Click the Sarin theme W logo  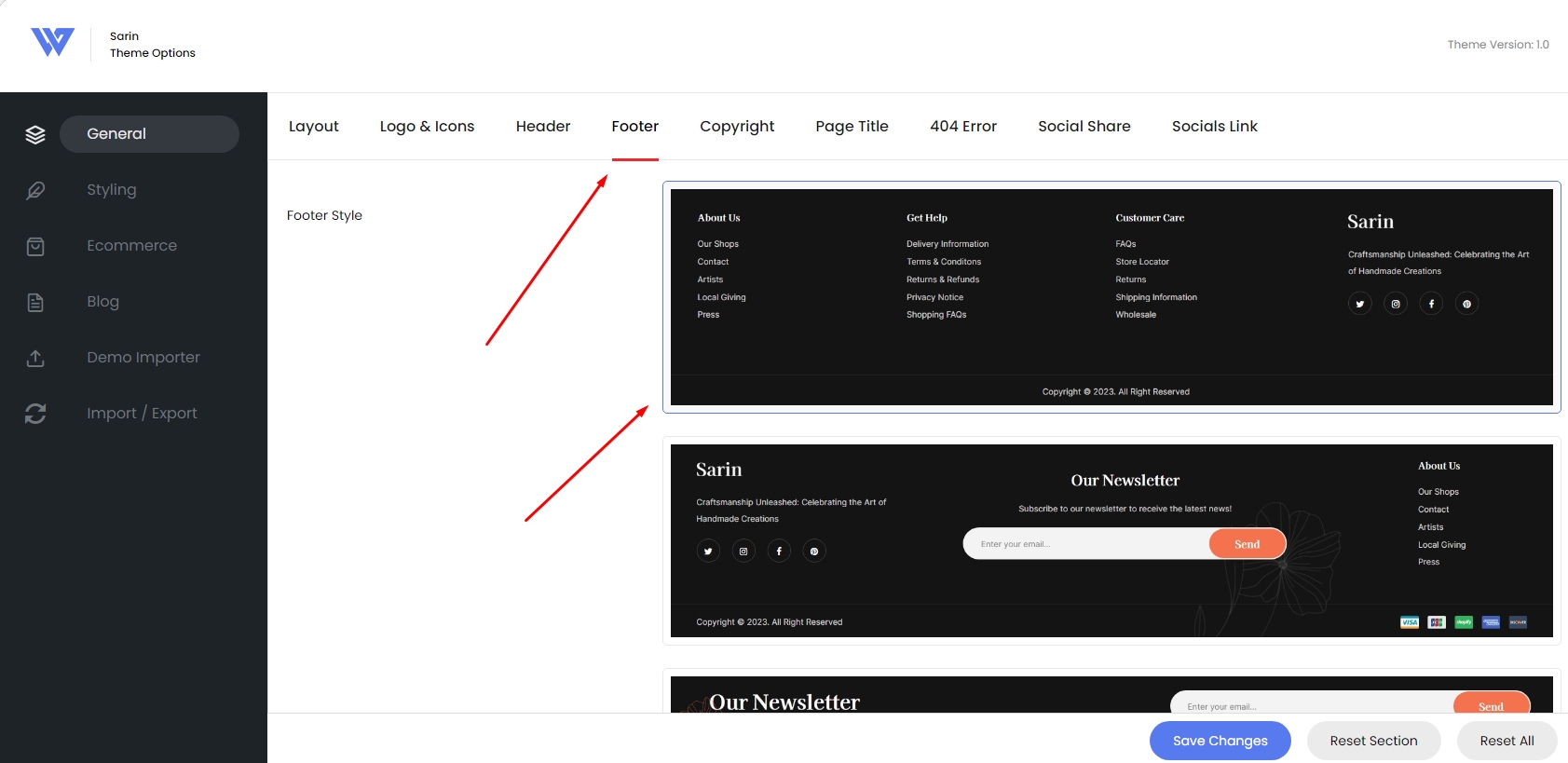coord(52,42)
